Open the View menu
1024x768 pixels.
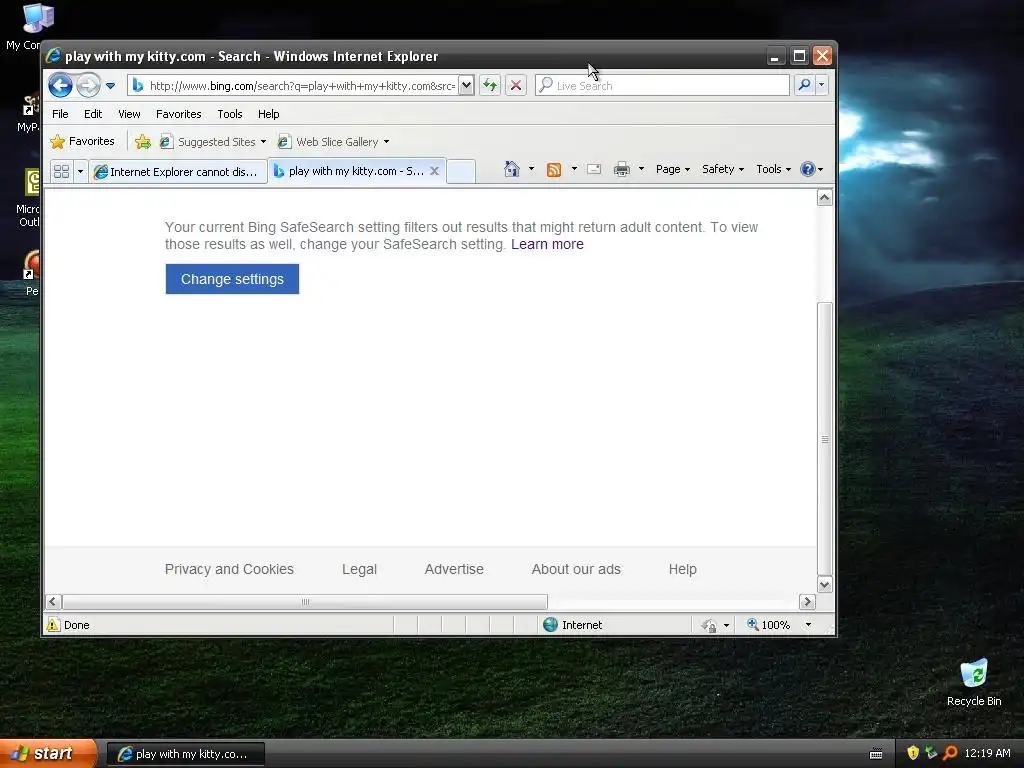[x=129, y=114]
